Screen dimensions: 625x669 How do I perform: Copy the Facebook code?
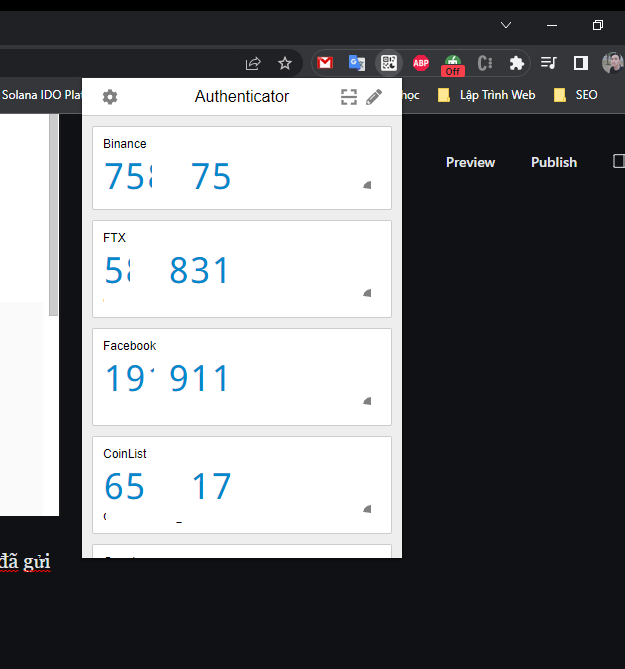[x=167, y=378]
